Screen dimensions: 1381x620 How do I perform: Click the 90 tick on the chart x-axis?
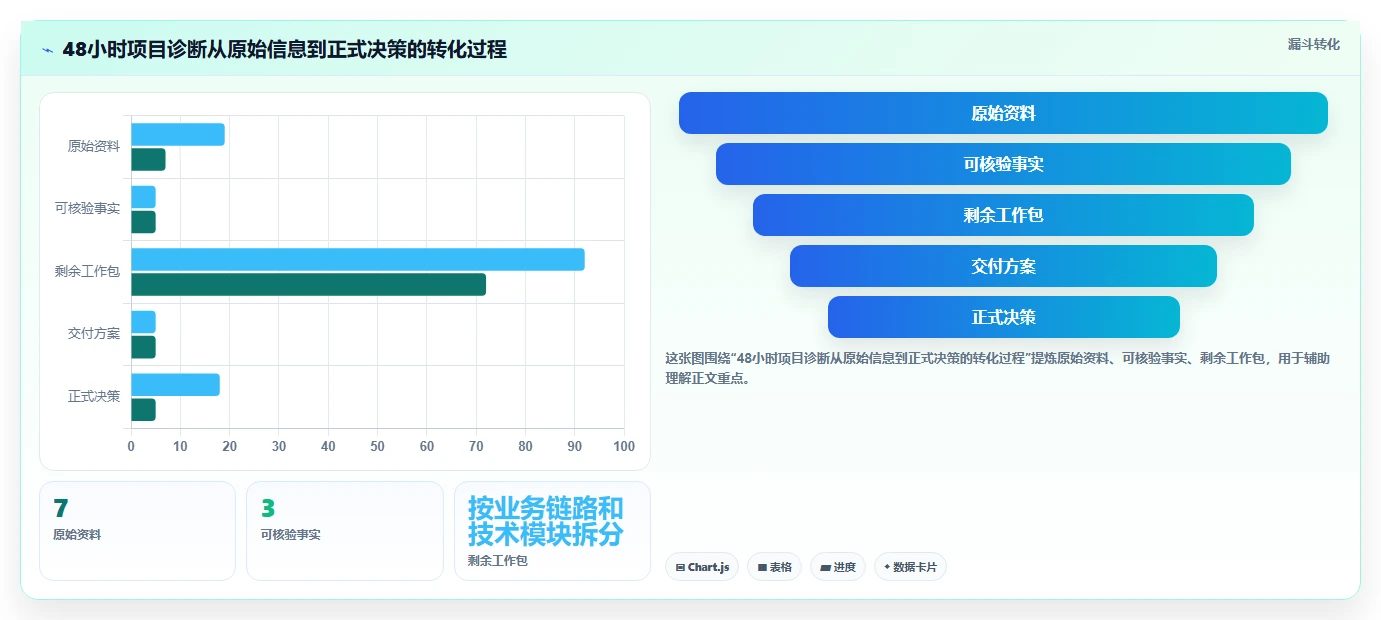575,446
